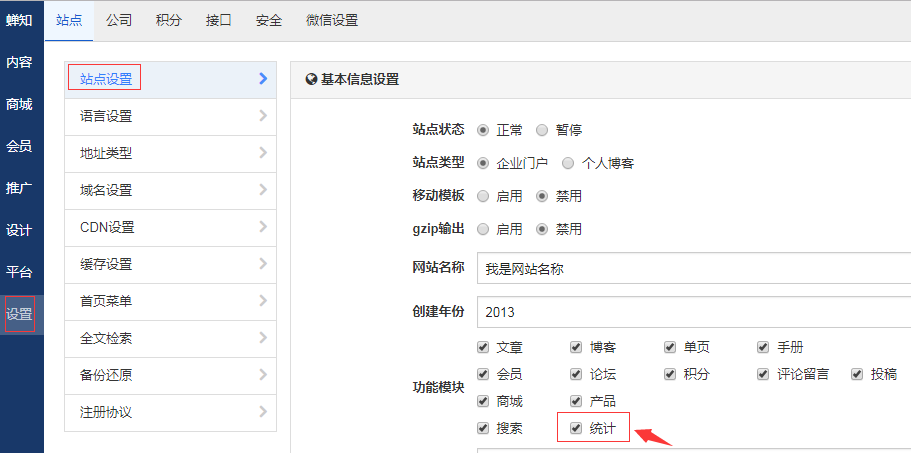
Task: Choose 企业门户 as site type
Action: pyautogui.click(x=483, y=163)
